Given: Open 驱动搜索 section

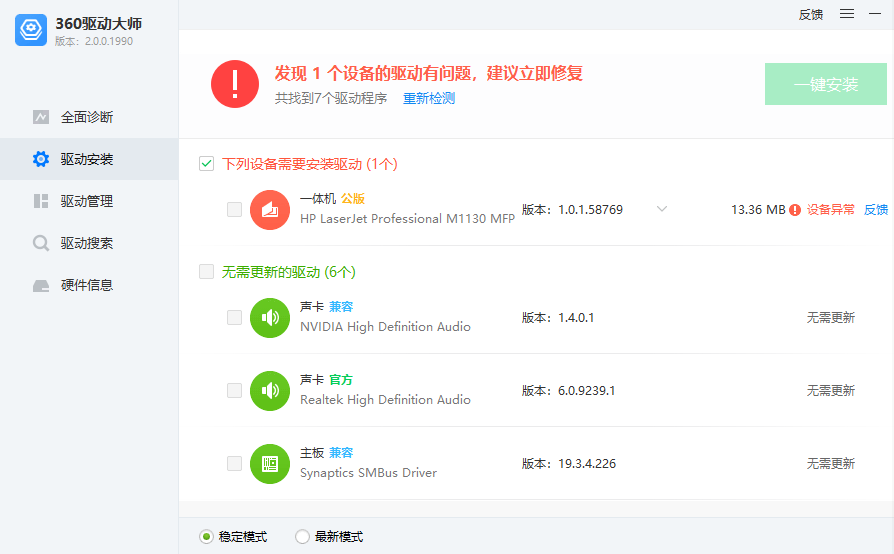Looking at the screenshot, I should (x=89, y=243).
